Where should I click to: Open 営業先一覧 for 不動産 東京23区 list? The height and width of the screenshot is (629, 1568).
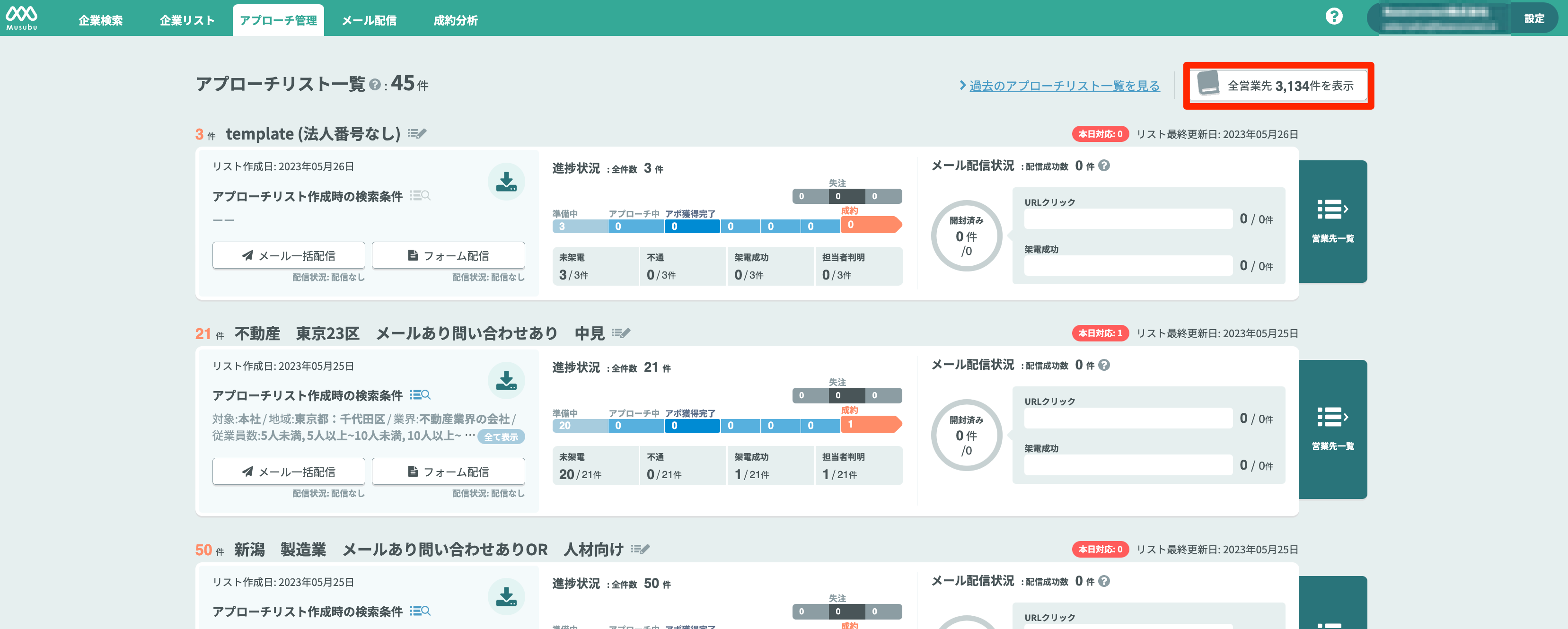(1332, 429)
